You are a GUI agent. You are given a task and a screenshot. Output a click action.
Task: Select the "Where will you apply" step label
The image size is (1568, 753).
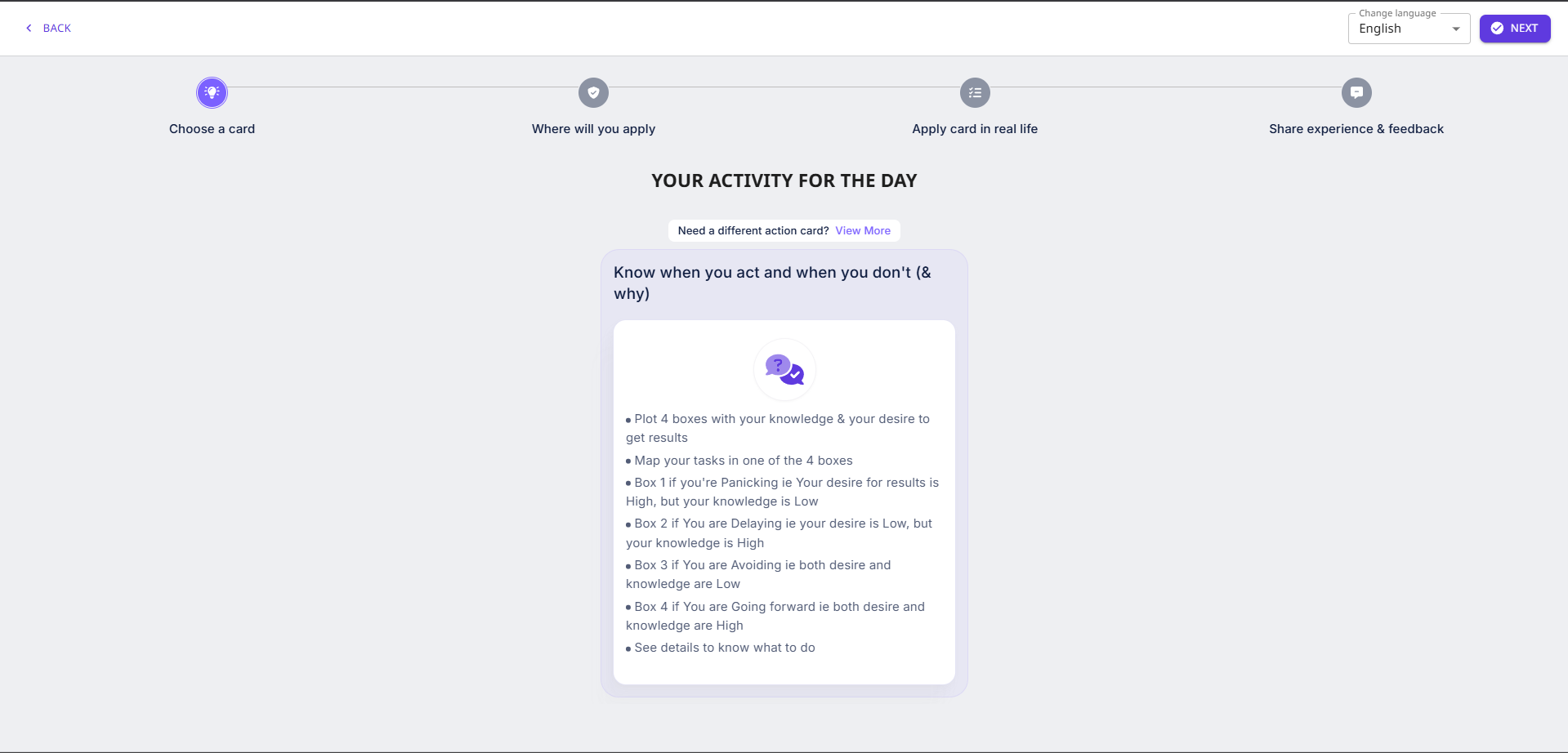594,129
